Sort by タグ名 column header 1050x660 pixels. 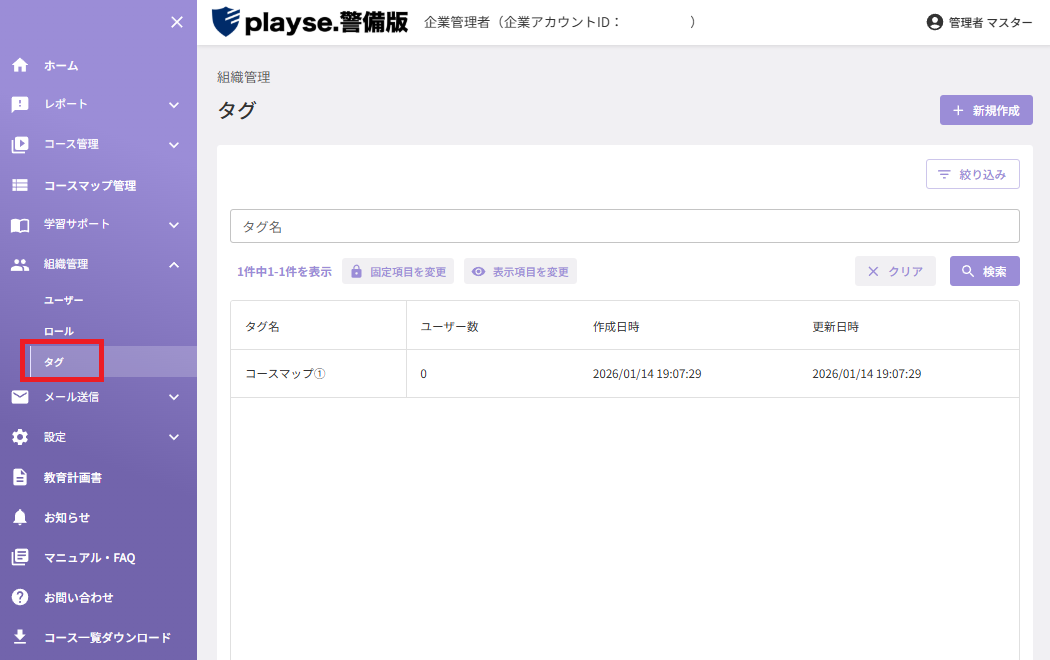(x=262, y=327)
